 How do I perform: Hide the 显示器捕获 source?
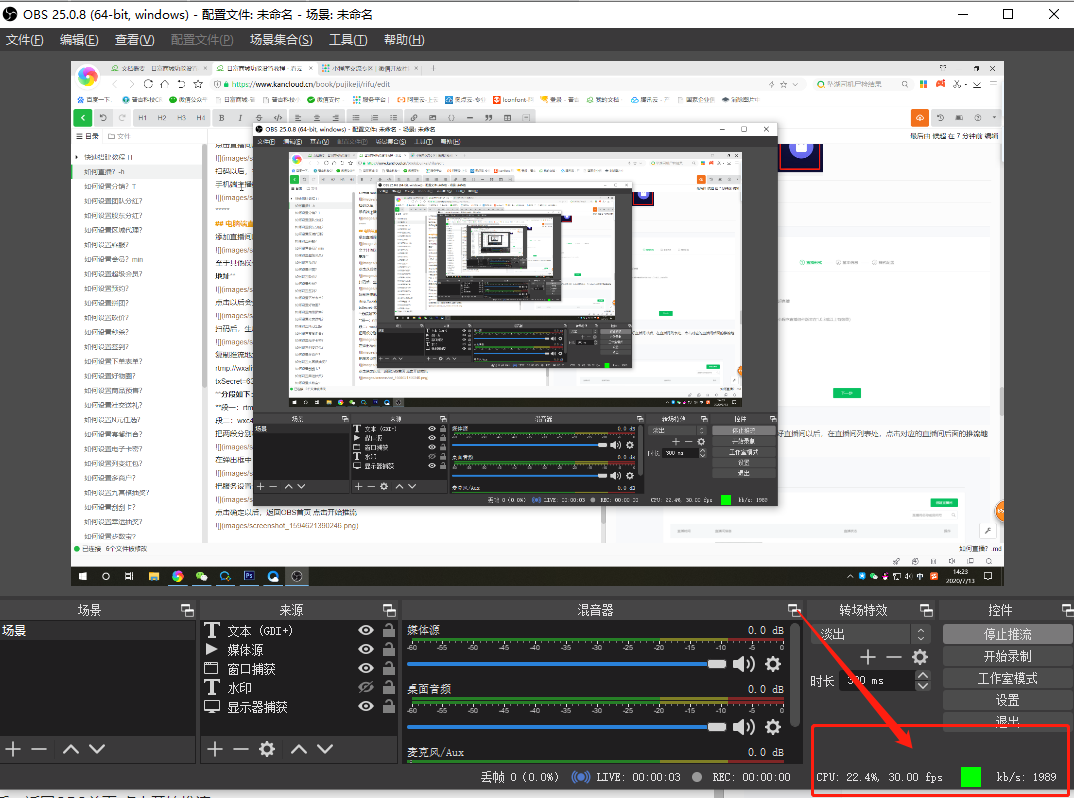coord(366,706)
